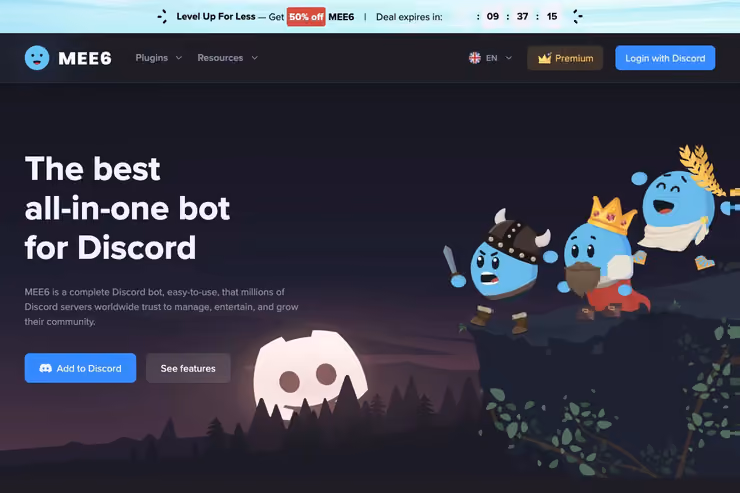This screenshot has height=493, width=740.
Task: Click the Deal expires in text
Action: coord(409,17)
